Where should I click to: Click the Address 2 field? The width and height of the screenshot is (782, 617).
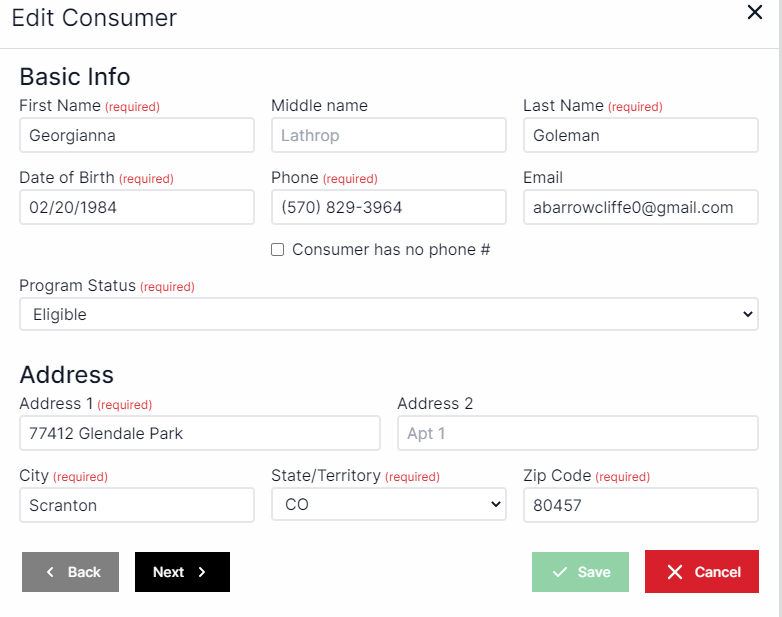click(x=577, y=433)
